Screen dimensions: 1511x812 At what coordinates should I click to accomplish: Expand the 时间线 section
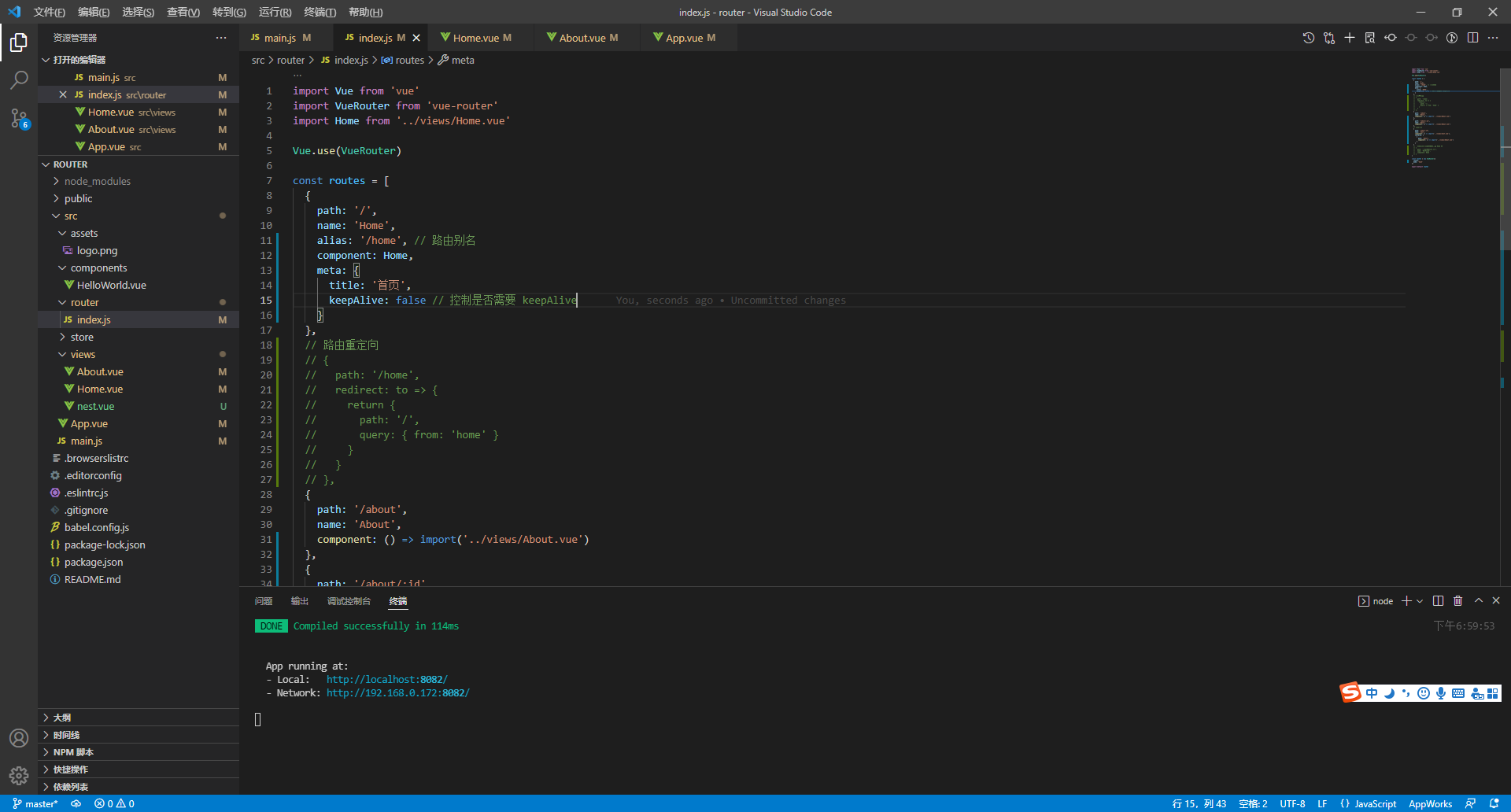click(x=139, y=735)
